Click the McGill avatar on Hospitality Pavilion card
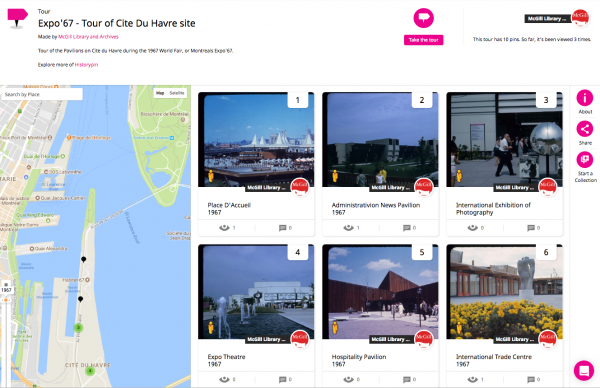The height and width of the screenshot is (388, 600). [424, 338]
